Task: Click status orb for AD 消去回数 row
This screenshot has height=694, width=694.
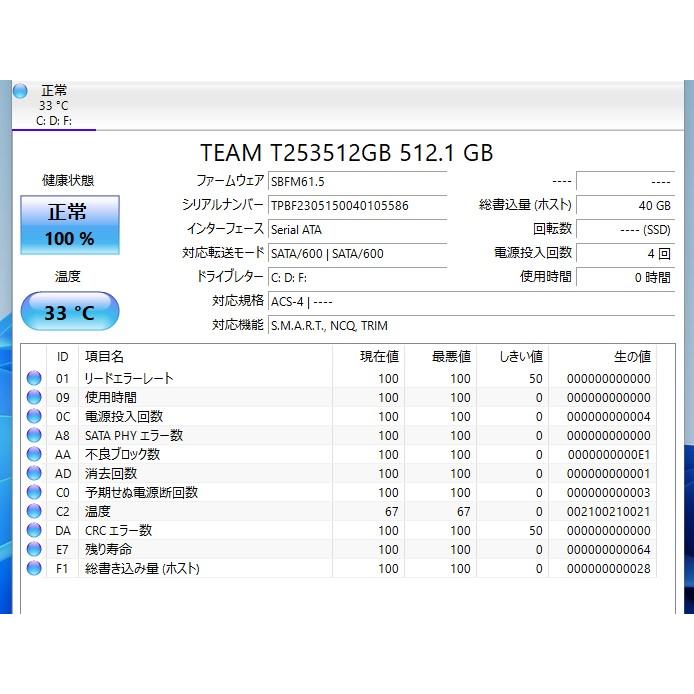Action: (34, 474)
